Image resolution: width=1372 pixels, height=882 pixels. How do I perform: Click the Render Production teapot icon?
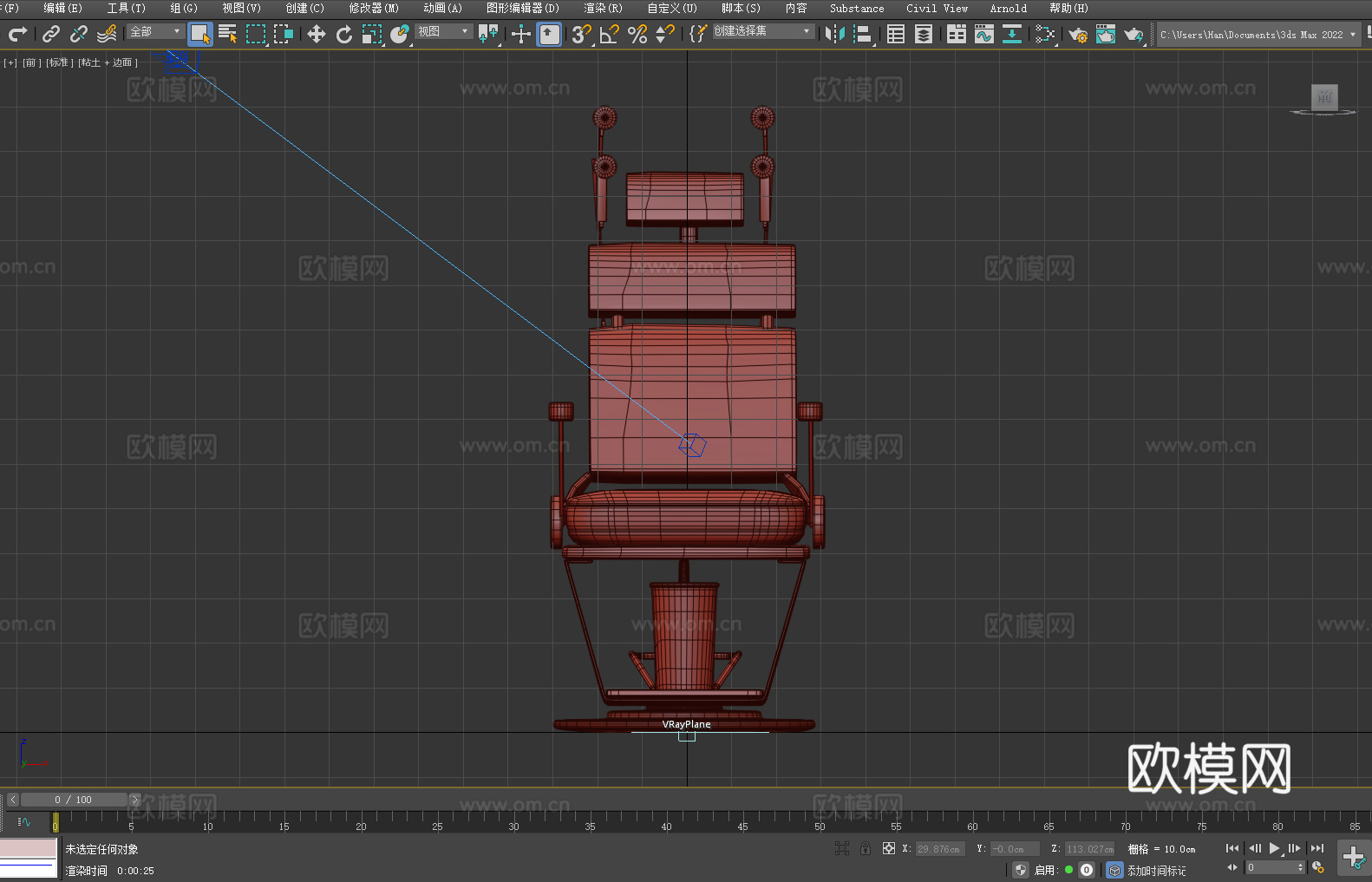(x=1134, y=34)
